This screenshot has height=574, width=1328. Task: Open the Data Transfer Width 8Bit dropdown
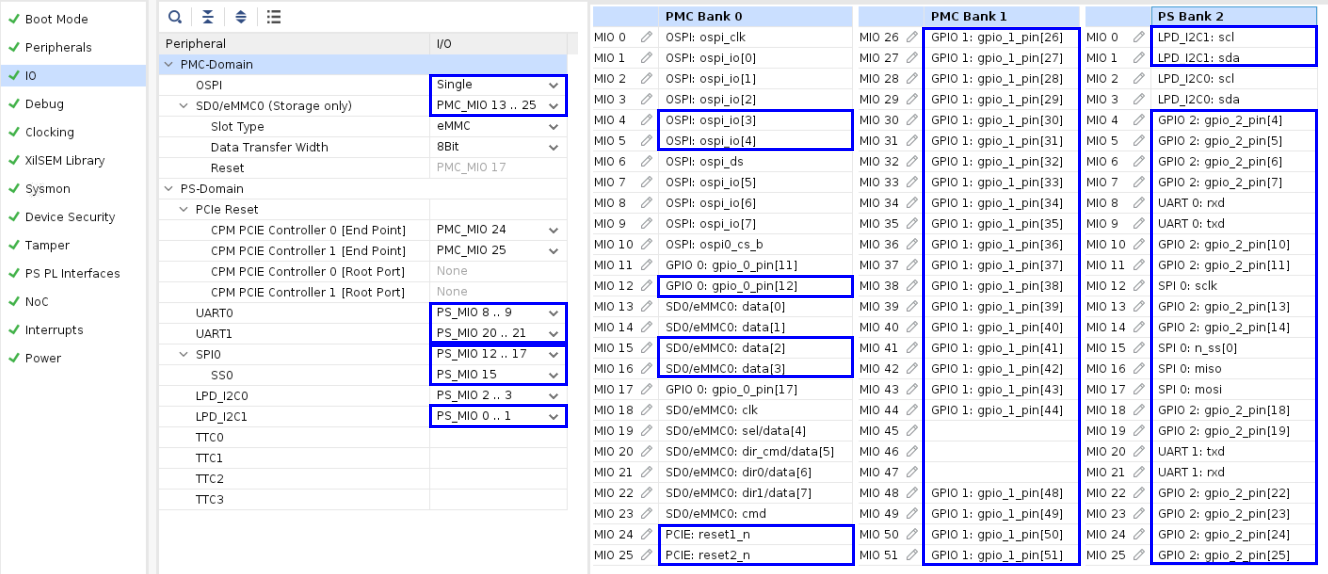[553, 147]
